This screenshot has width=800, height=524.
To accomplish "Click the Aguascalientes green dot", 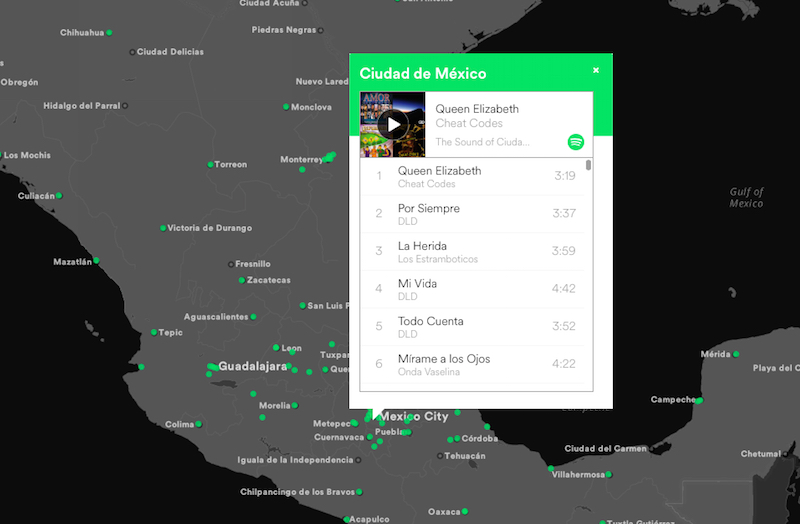I will pos(254,317).
